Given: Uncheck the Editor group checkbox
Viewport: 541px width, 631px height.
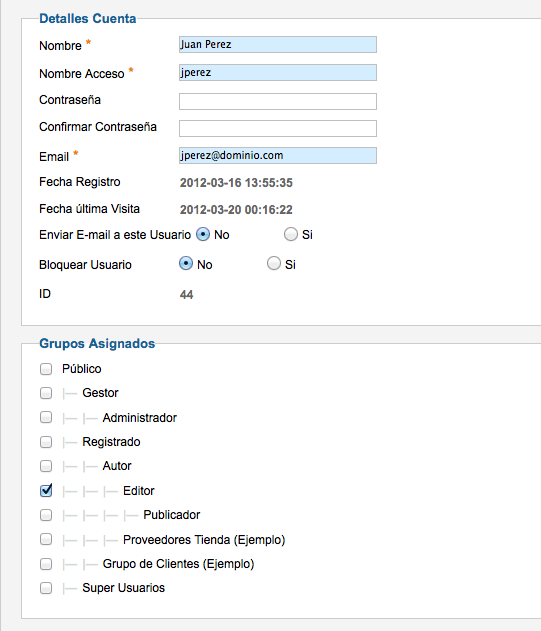Looking at the screenshot, I should [46, 491].
